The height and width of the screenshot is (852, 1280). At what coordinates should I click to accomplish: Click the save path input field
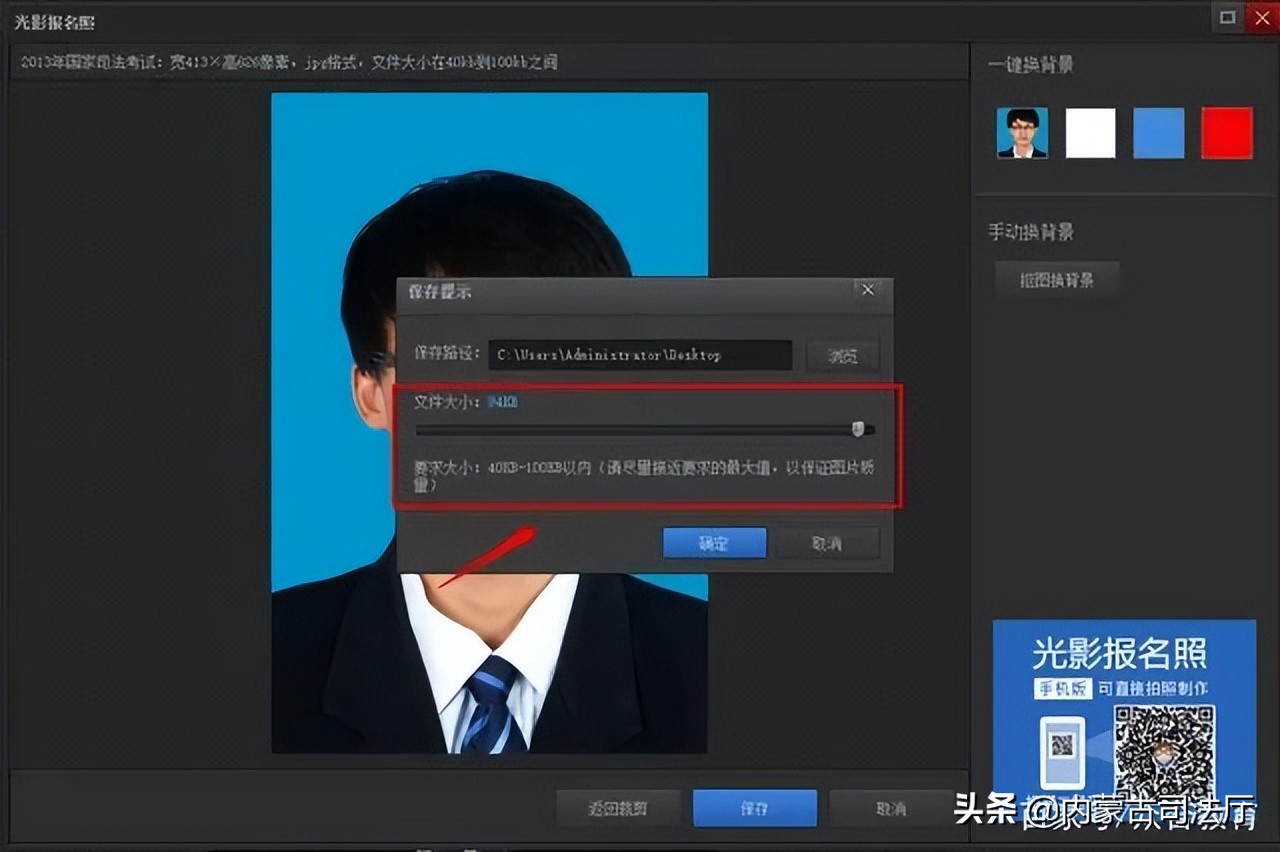[640, 355]
